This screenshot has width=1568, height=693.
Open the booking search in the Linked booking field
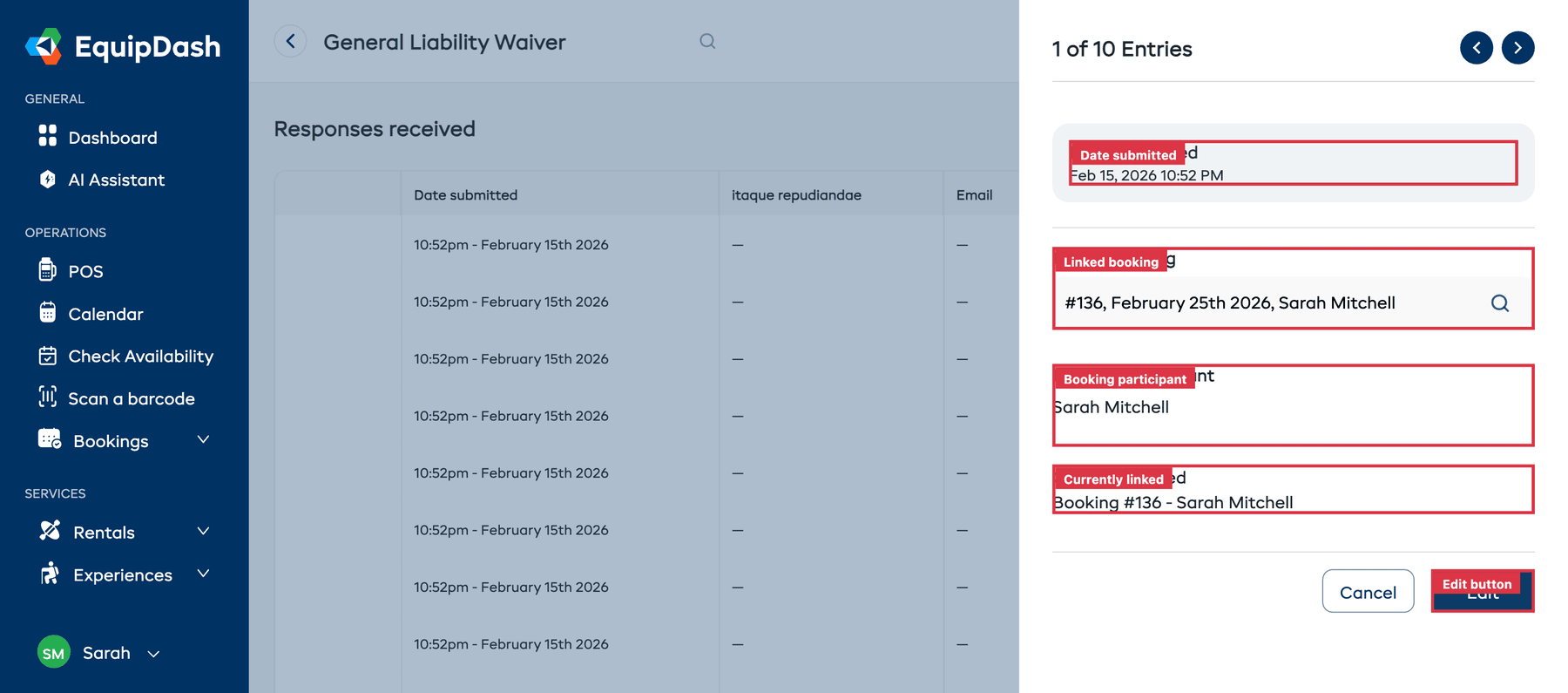(1499, 302)
